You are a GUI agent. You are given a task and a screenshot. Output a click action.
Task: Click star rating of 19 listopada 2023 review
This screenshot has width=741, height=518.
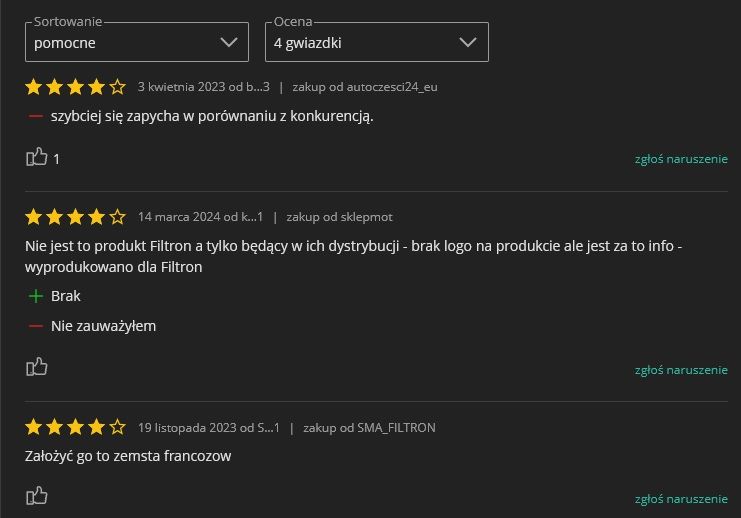tap(75, 428)
